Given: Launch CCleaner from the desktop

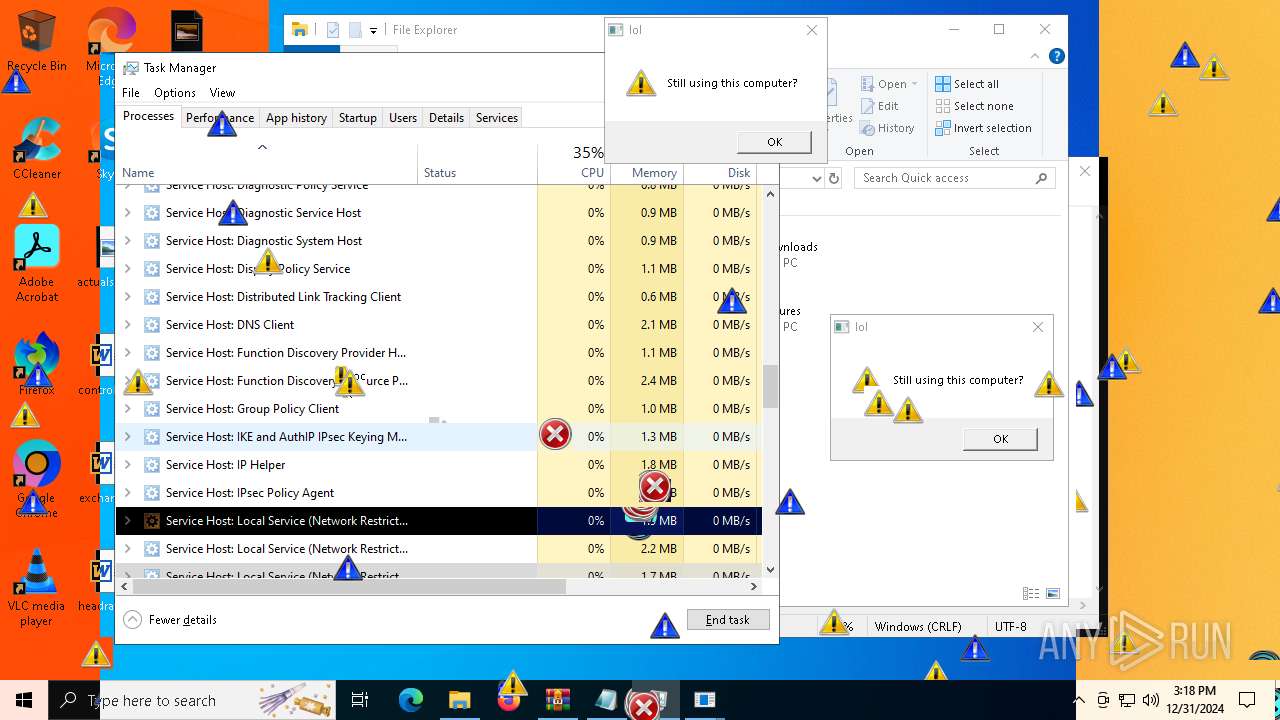Looking at the screenshot, I should click(x=36, y=150).
